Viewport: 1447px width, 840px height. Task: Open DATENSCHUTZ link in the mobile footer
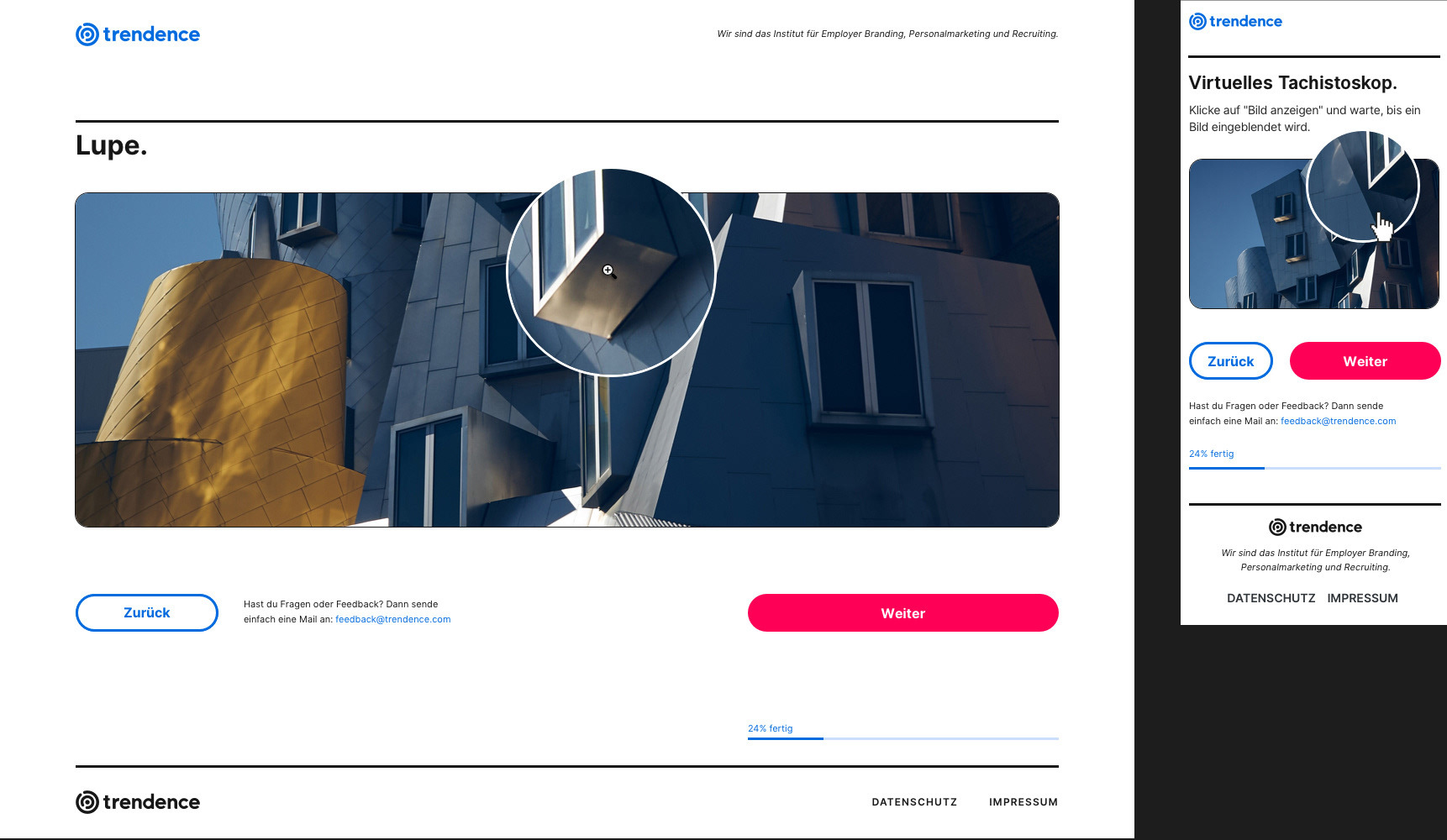pos(1271,598)
